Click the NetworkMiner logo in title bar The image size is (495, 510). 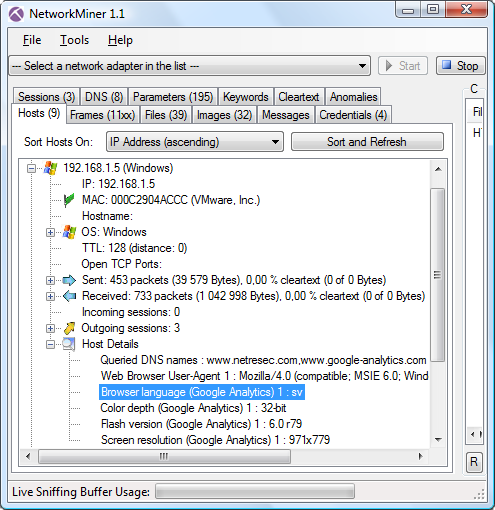[16, 14]
